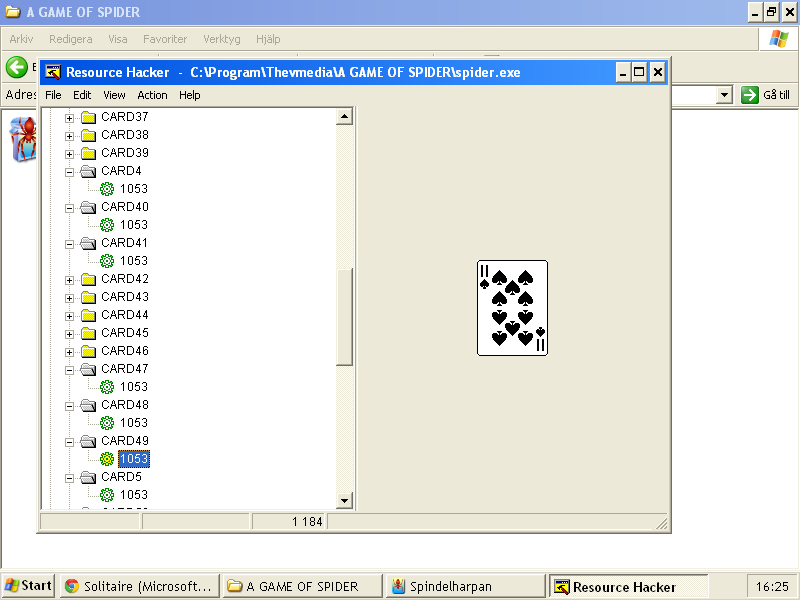800x600 pixels.
Task: Expand the CARD44 tree node
Action: pos(69,316)
